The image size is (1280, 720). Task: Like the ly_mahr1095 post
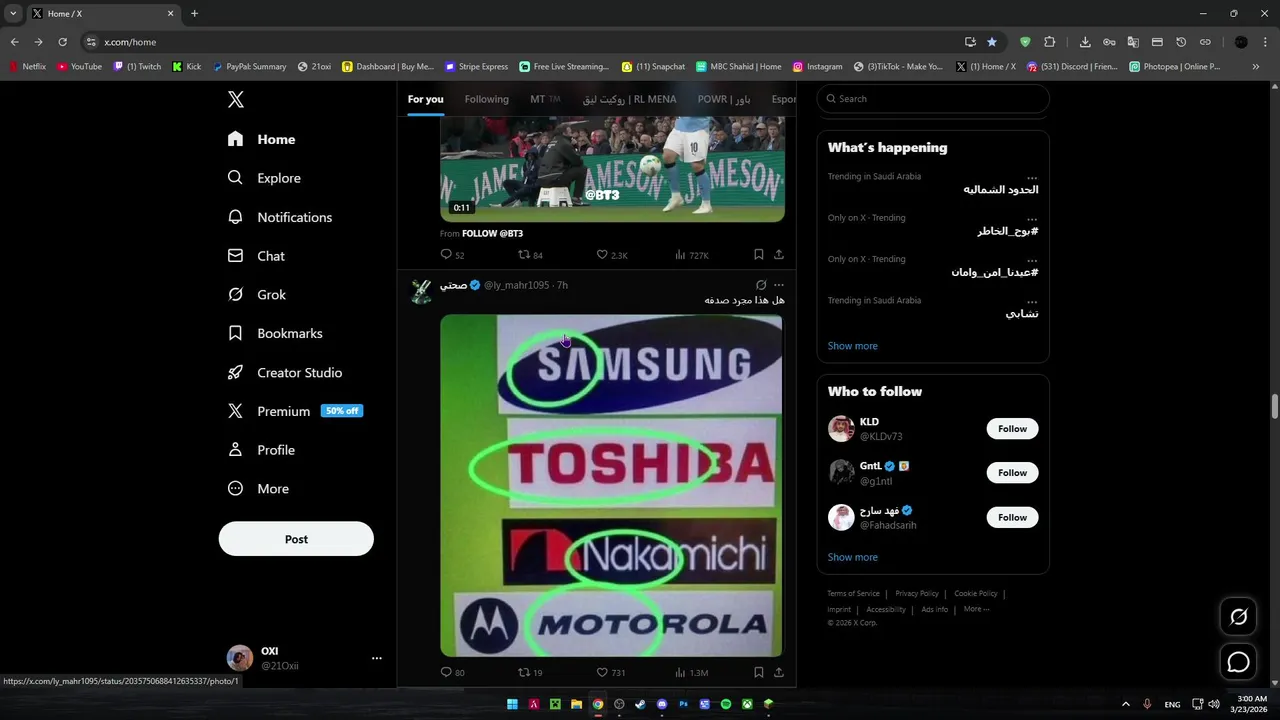(611, 673)
